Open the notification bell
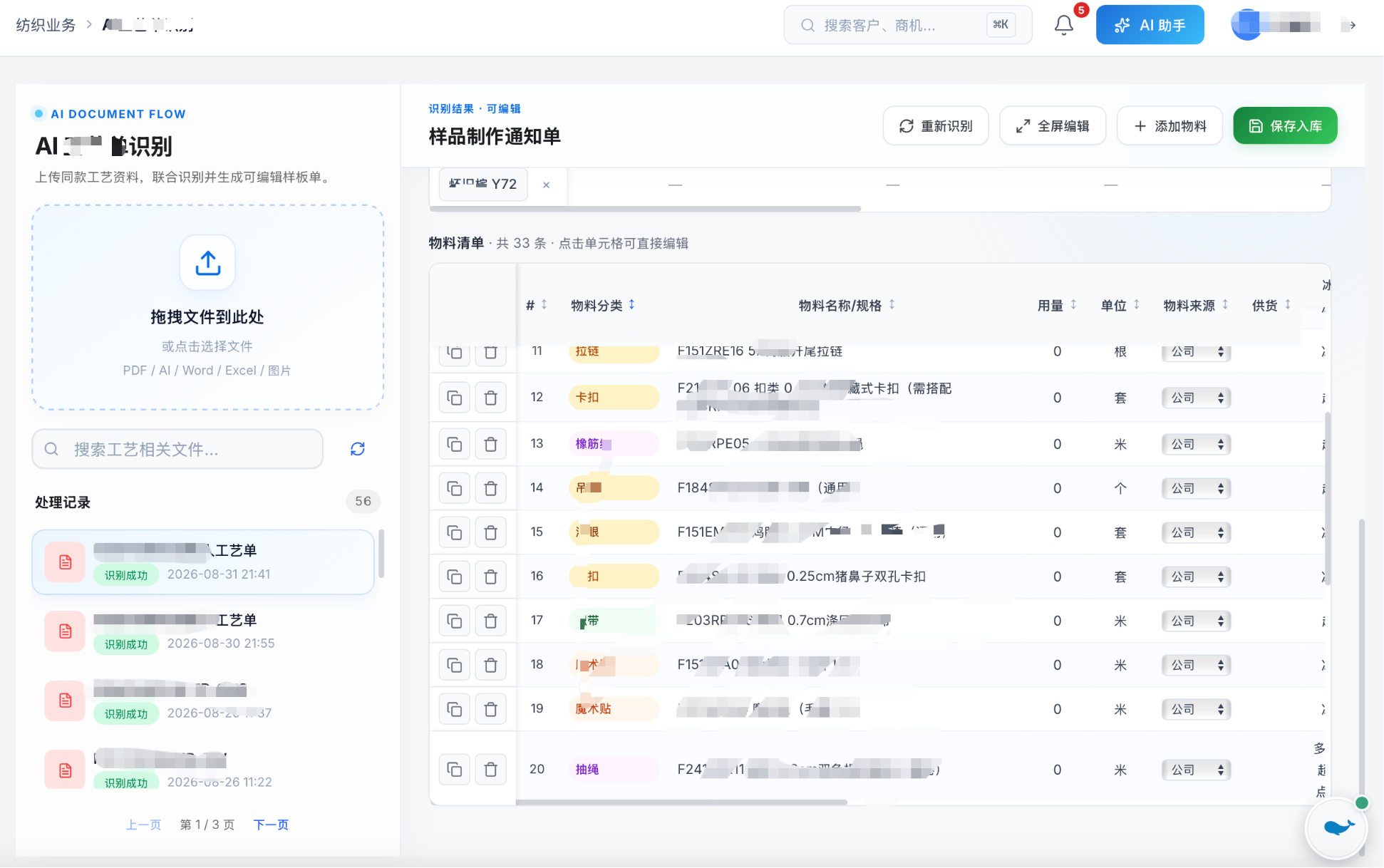The height and width of the screenshot is (868, 1384). click(x=1063, y=25)
